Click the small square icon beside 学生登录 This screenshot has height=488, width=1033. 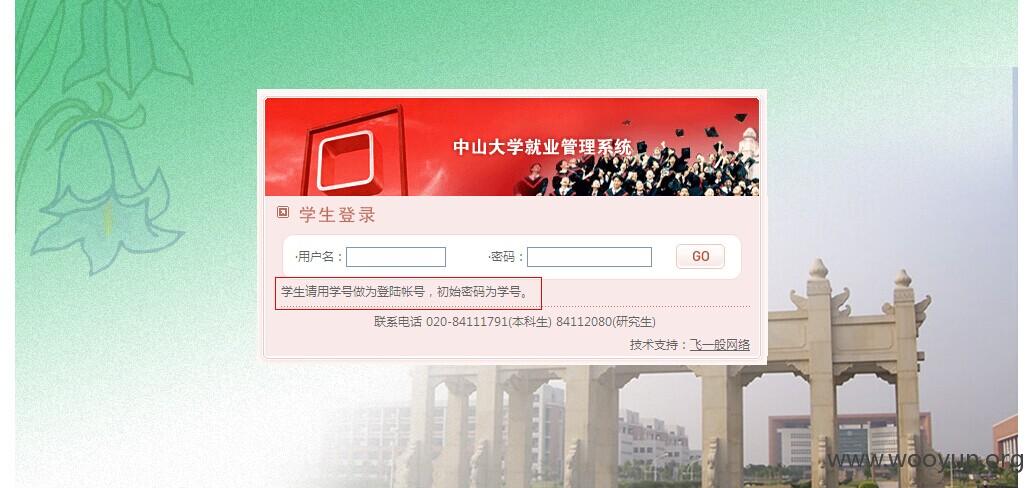pos(283,212)
